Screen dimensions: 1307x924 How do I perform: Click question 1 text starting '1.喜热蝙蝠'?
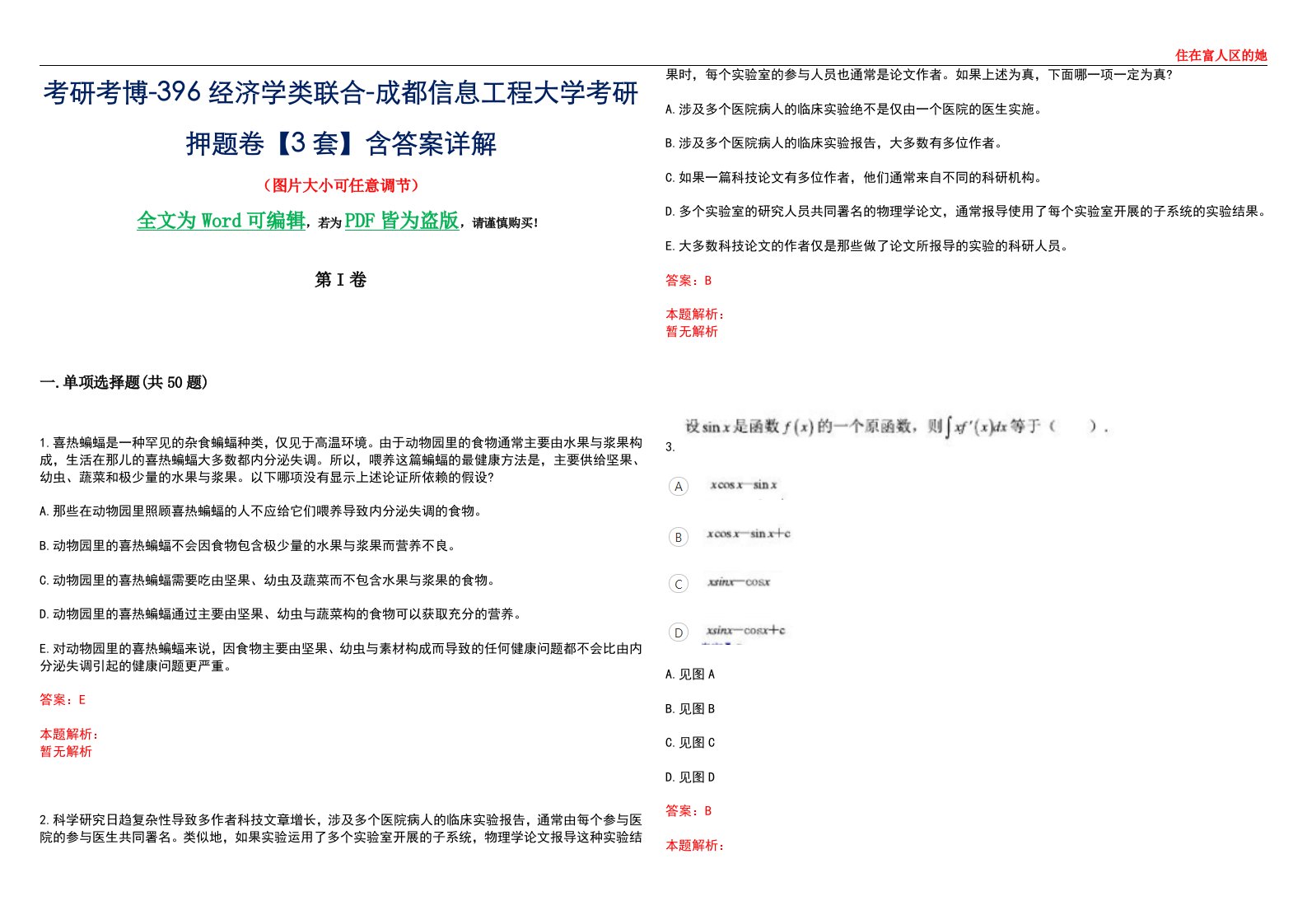tap(341, 460)
